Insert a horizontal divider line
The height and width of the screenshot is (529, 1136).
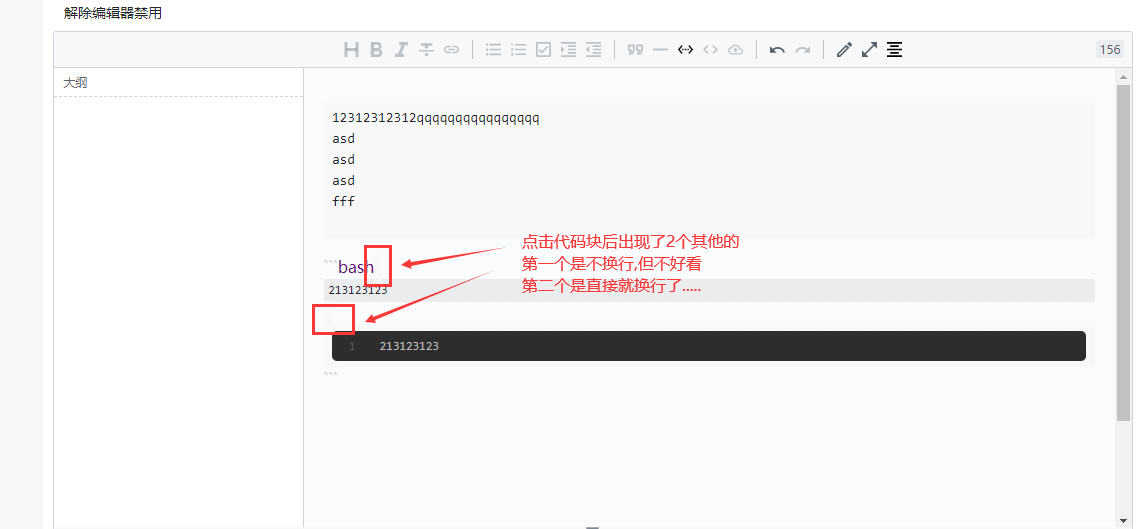click(660, 49)
